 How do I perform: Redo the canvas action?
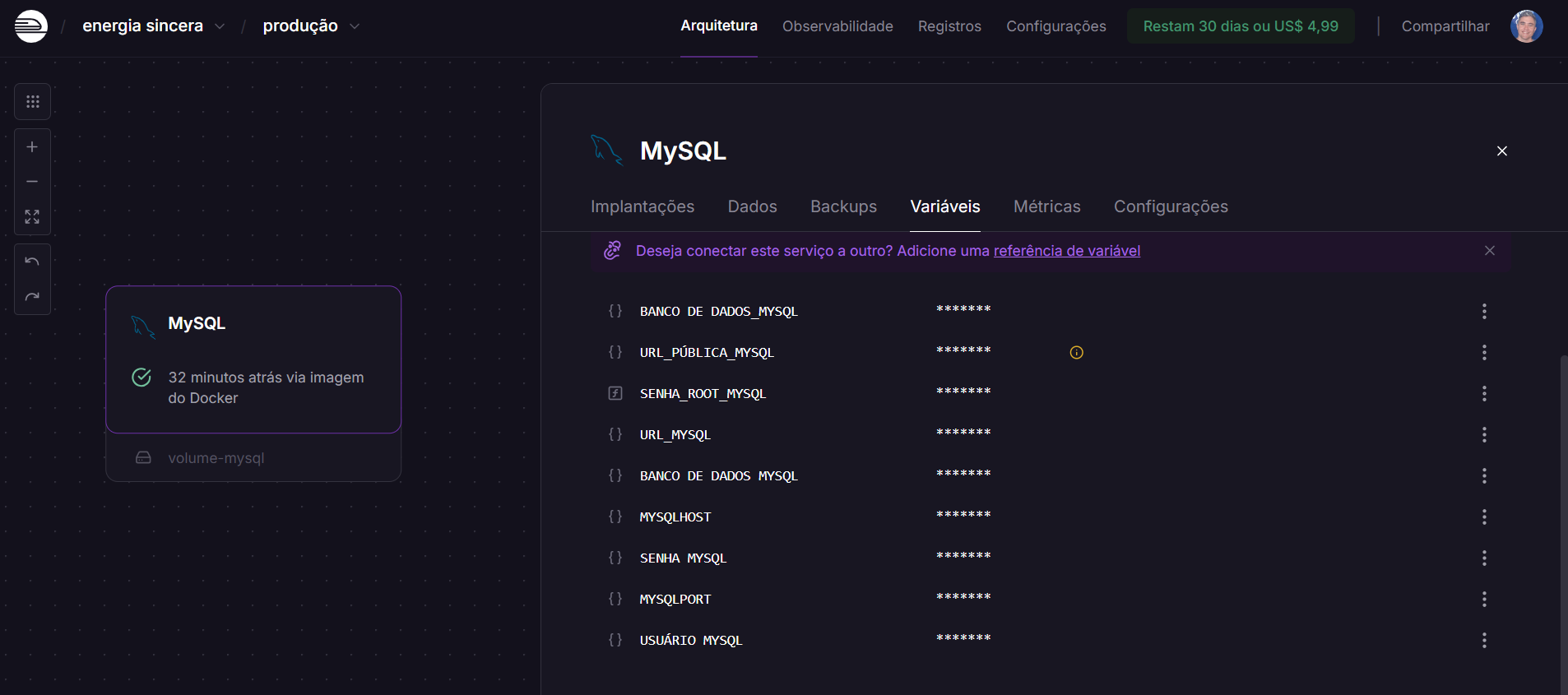(32, 297)
